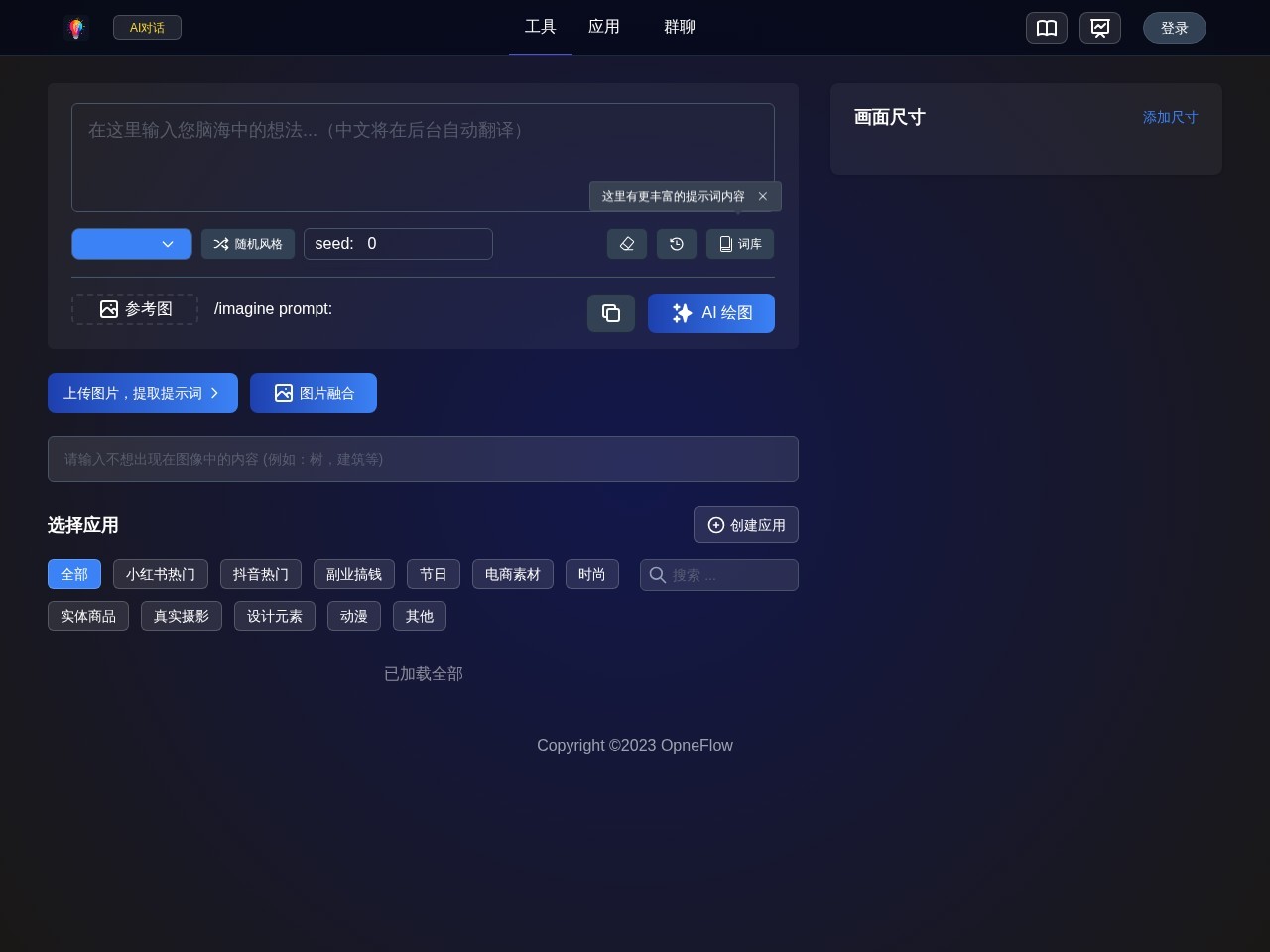Viewport: 1270px width, 952px height.
Task: Dismiss the 提示词内容 tooltip with its close icon
Action: (x=762, y=196)
